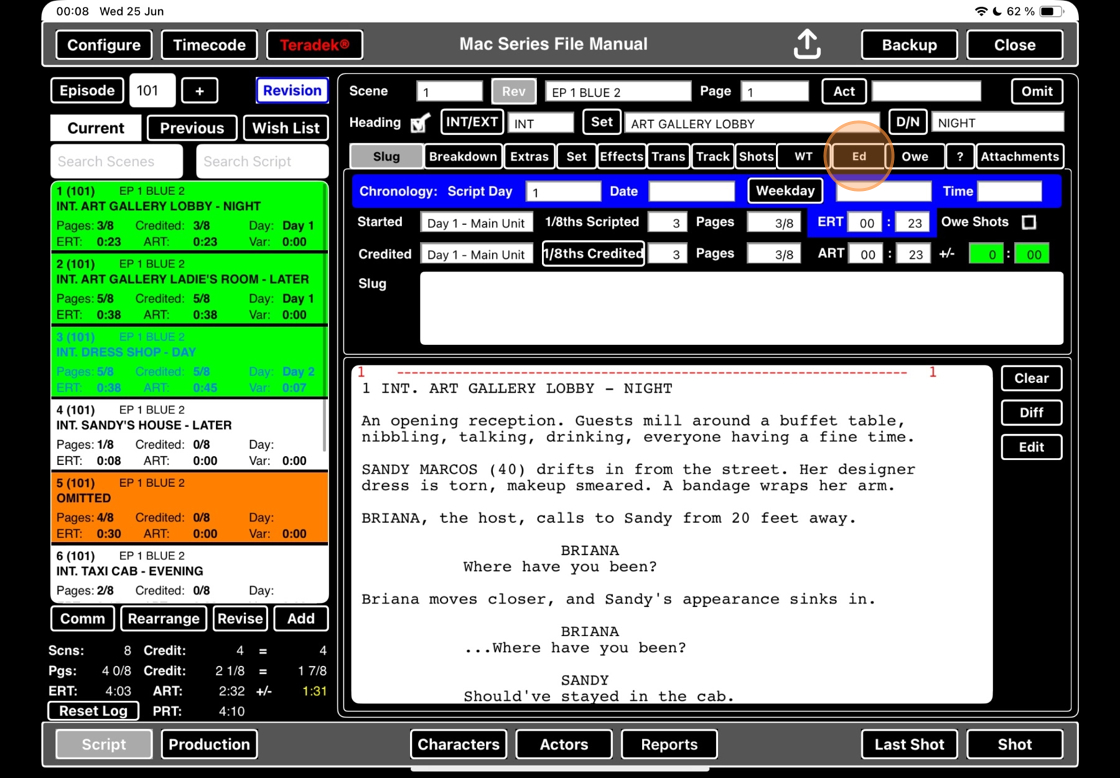
Task: Open the Set tab in scene tabs
Action: 576,156
